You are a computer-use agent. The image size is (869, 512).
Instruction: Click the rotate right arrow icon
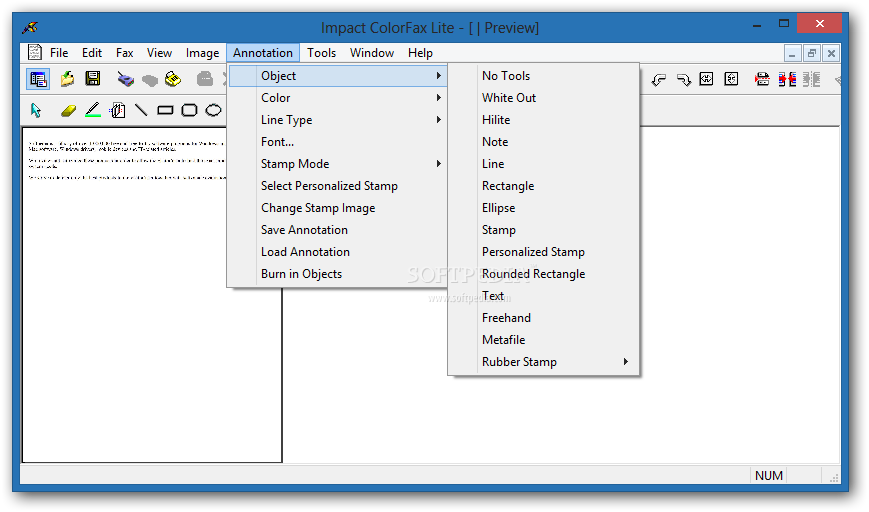pos(683,80)
